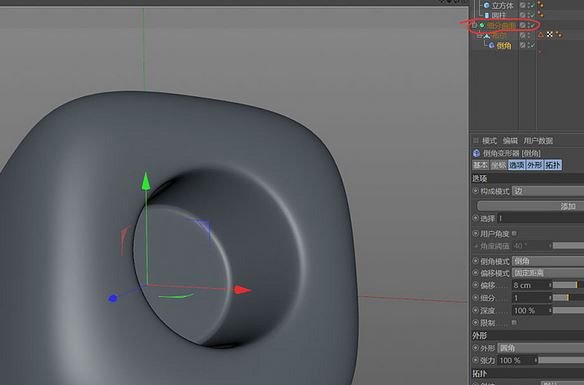Switch to the 基本 tab
This screenshot has height=385, width=584.
(480, 165)
